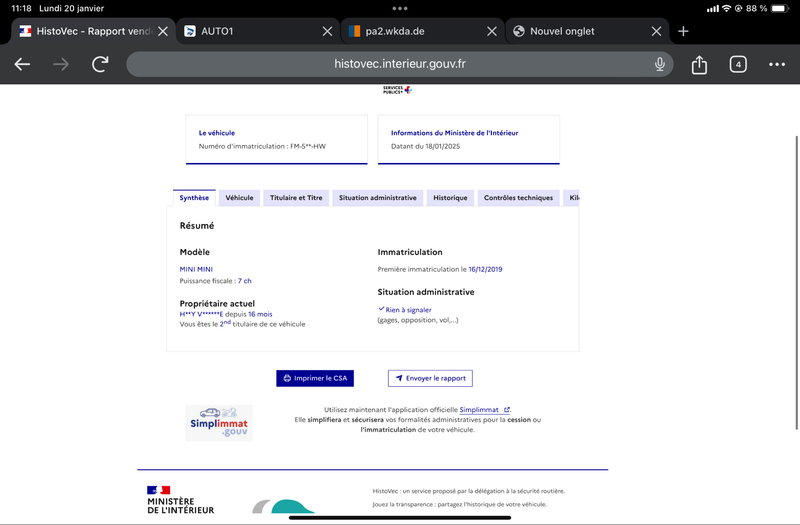Click the Ministère de l'Intérieur footer logo
The width and height of the screenshot is (800, 525).
pos(181,500)
